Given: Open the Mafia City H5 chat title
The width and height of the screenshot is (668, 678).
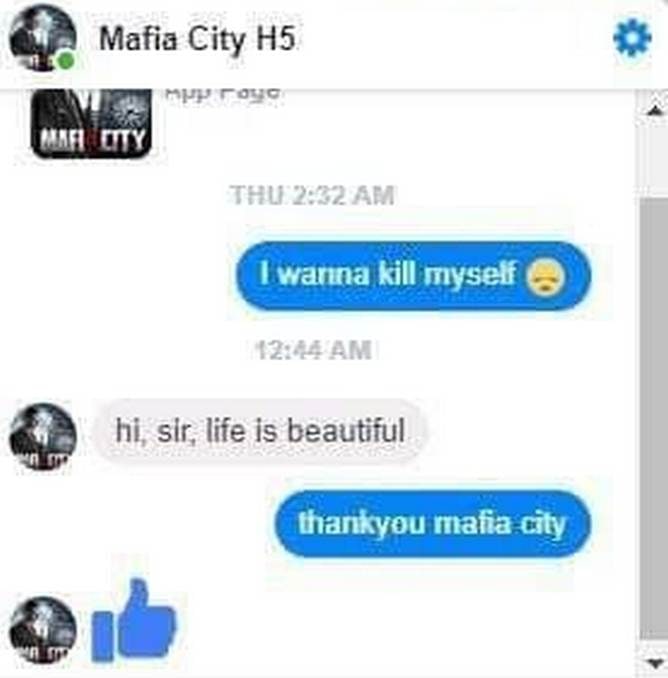Looking at the screenshot, I should (x=198, y=39).
